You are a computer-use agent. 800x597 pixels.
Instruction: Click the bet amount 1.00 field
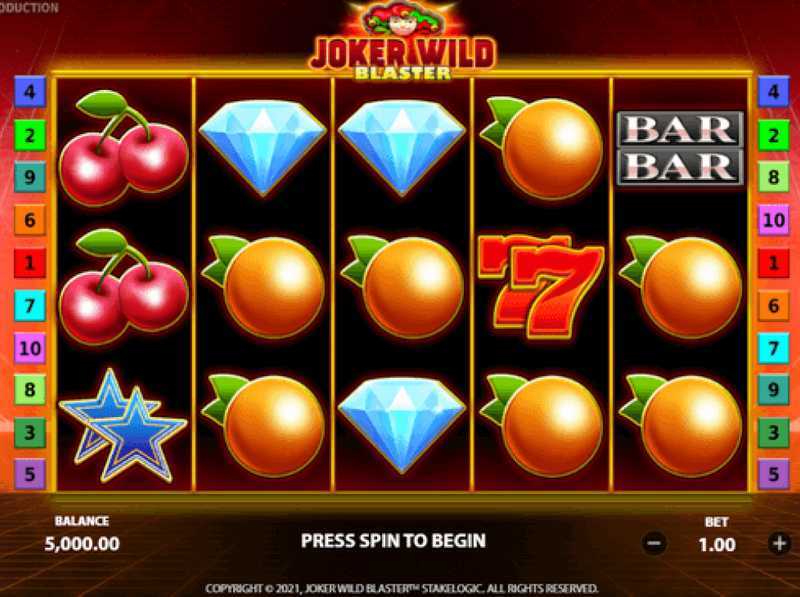(717, 544)
